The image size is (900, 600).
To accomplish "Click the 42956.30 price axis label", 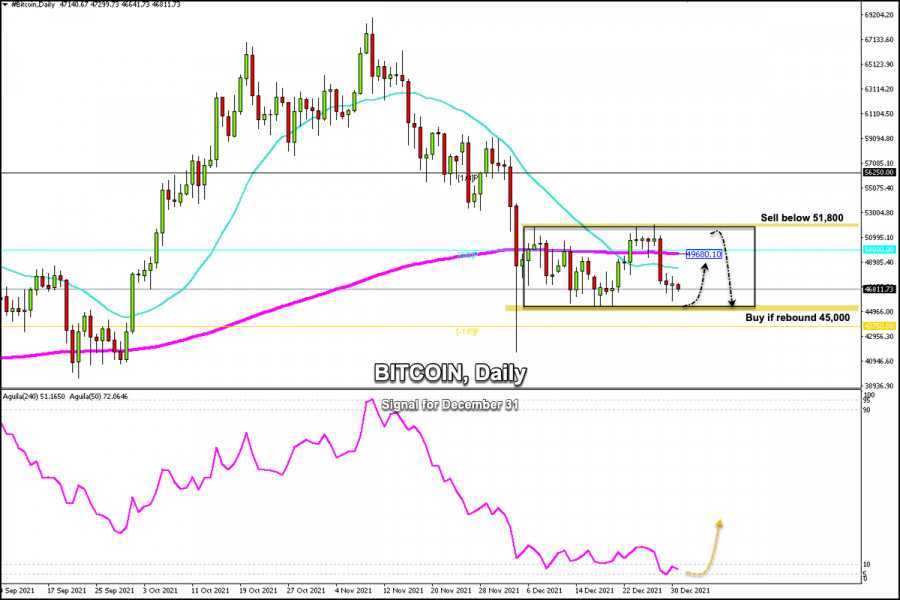I will [x=879, y=336].
